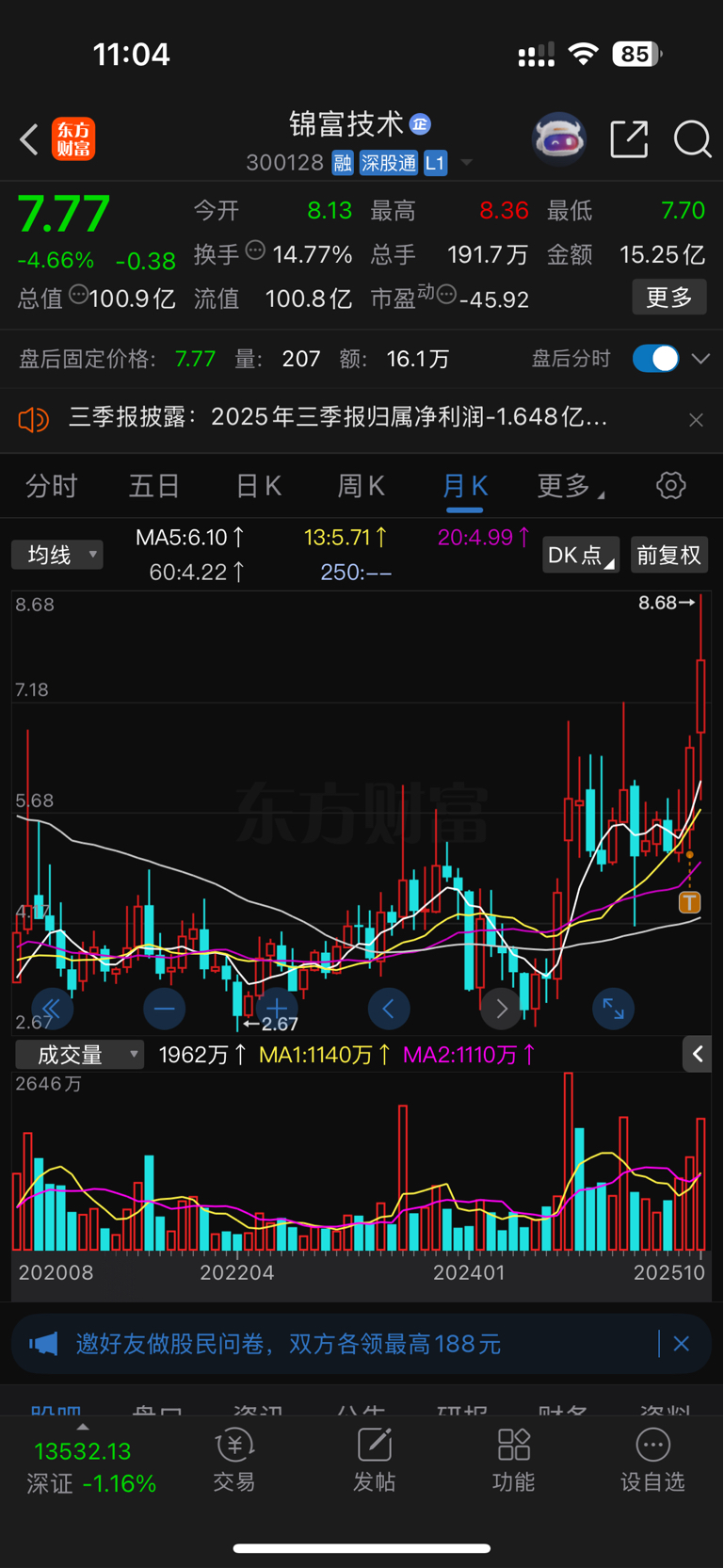Tap the 融 margin trading badge
This screenshot has width=724, height=1568.
343,163
